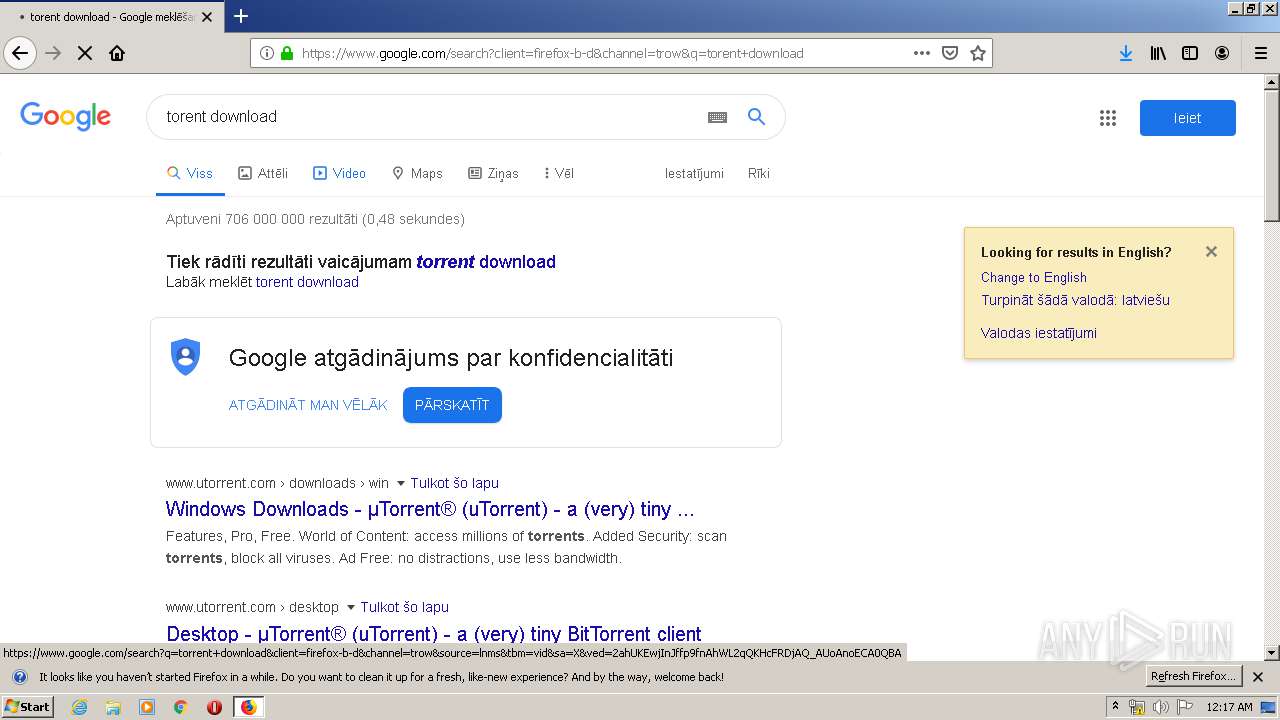
Task: Switch to the Ziņas news tab
Action: click(x=493, y=173)
